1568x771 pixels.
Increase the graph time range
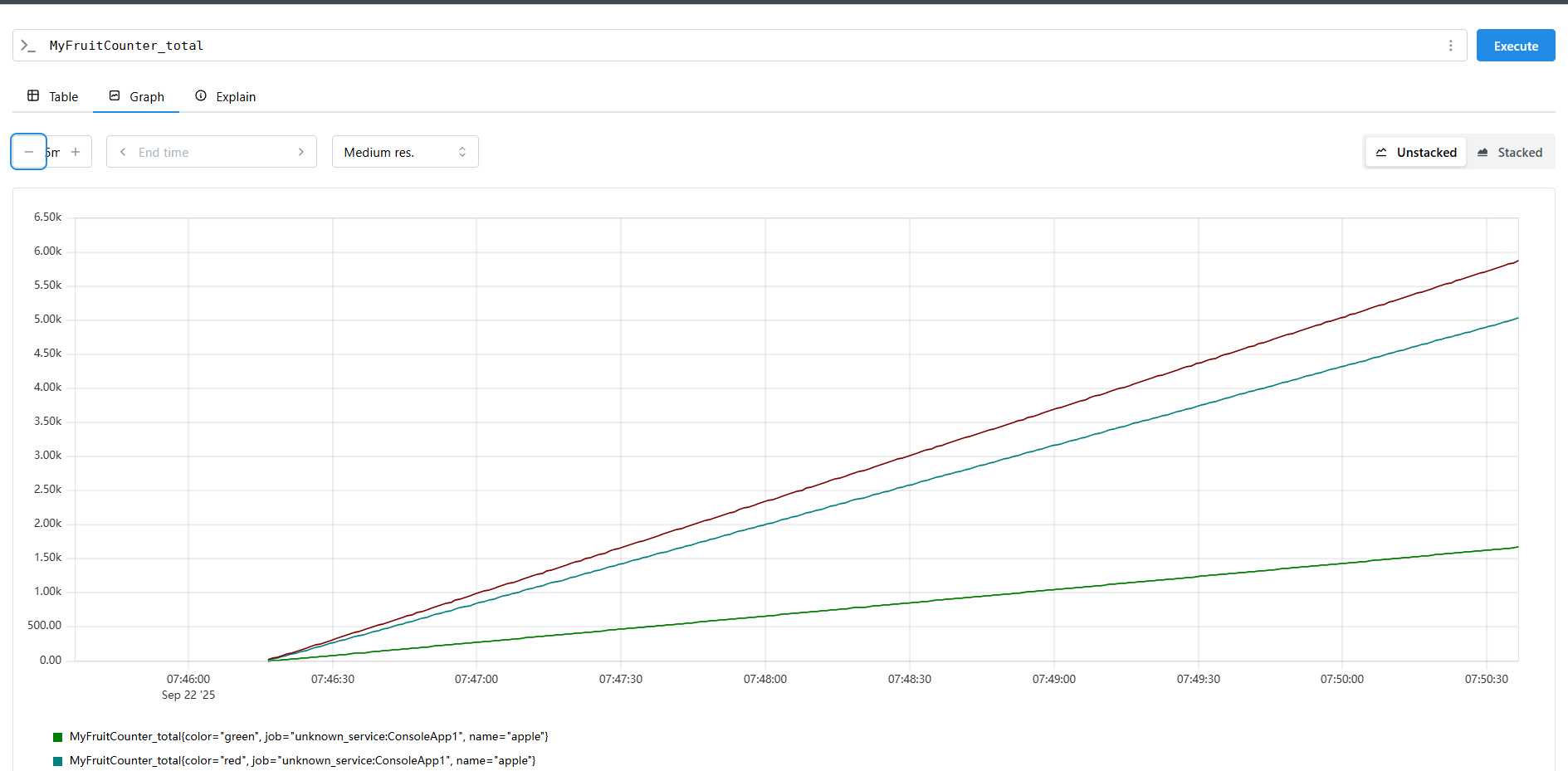click(x=76, y=152)
